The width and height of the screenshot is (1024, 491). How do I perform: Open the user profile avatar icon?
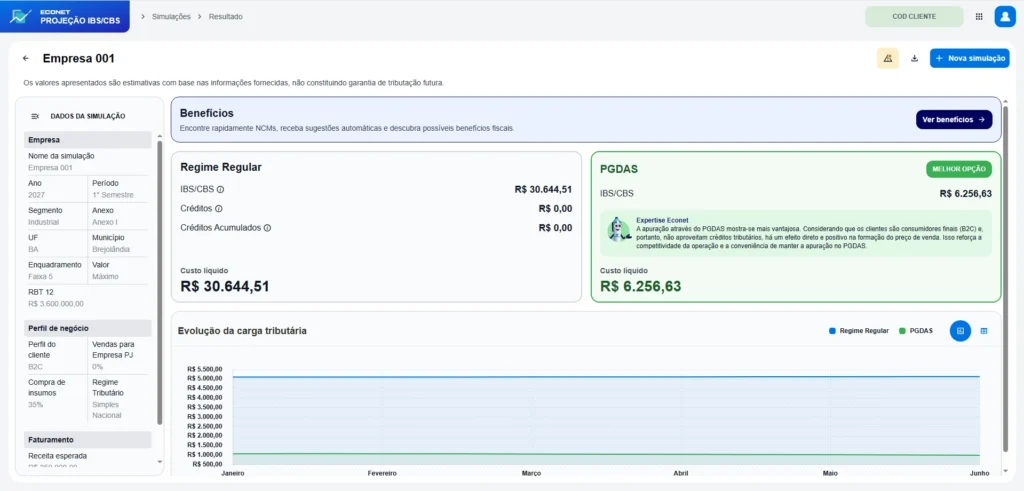[1004, 16]
